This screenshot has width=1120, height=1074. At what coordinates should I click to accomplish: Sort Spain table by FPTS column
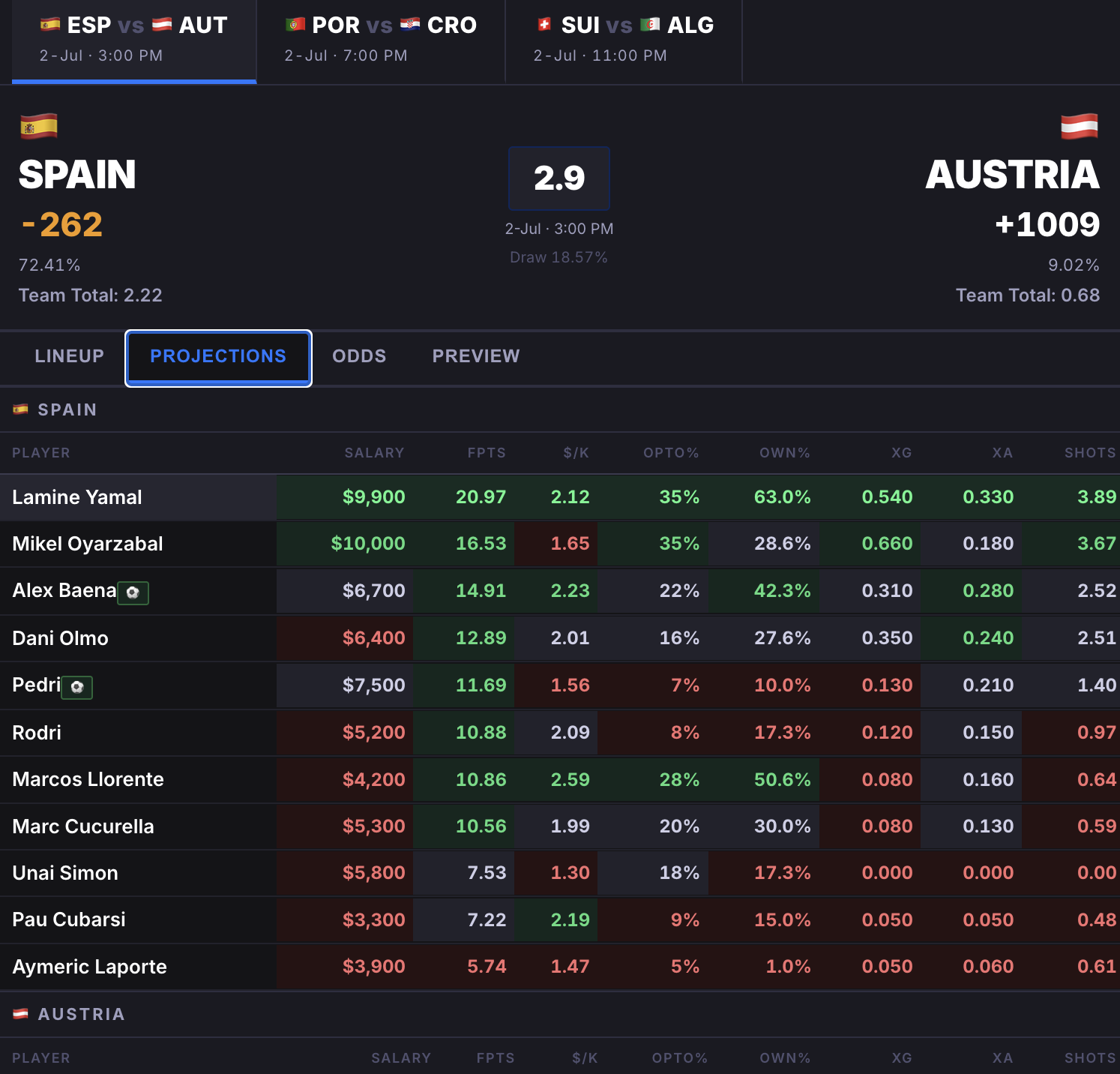click(487, 453)
